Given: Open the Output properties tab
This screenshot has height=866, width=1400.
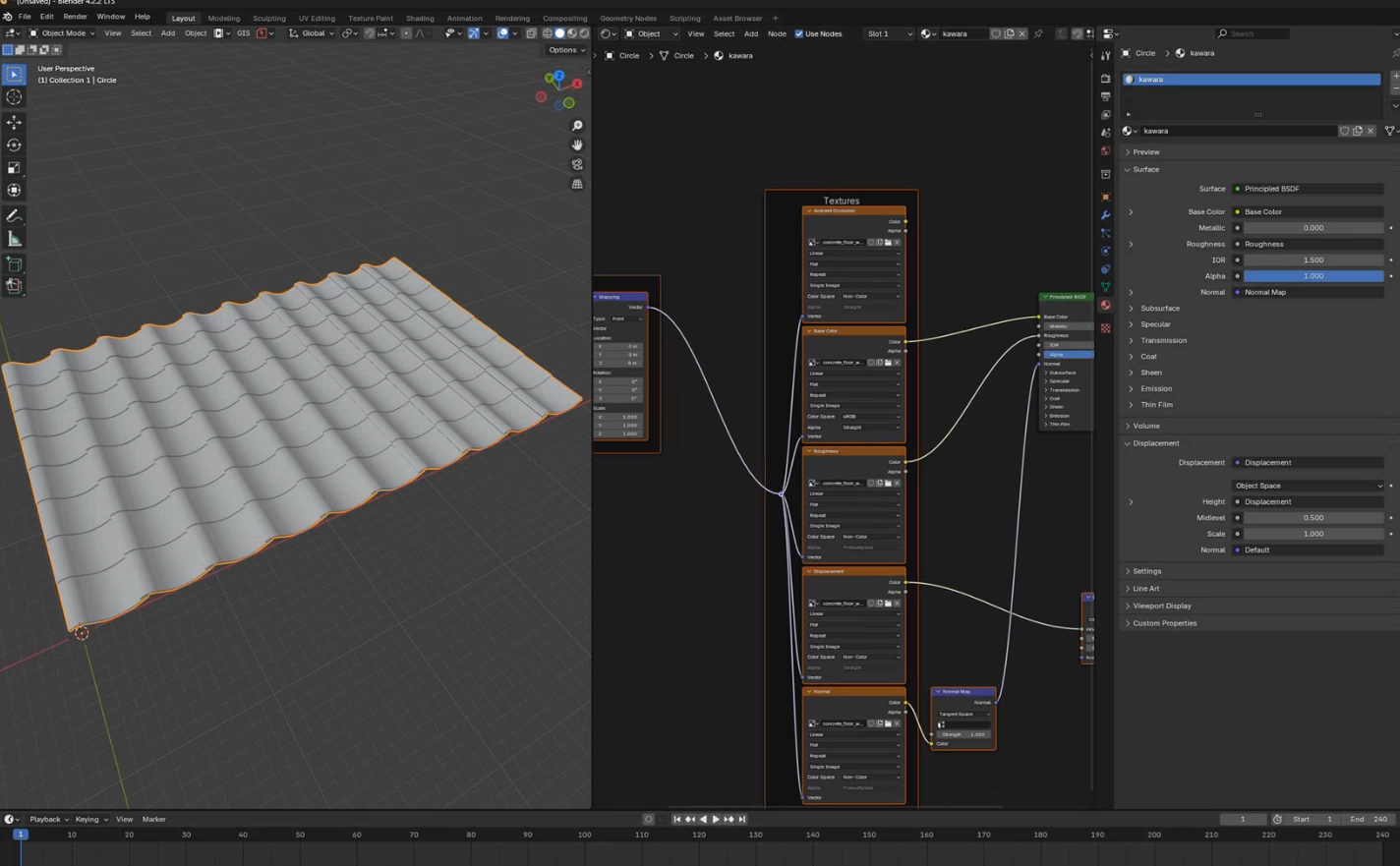Looking at the screenshot, I should click(1105, 97).
